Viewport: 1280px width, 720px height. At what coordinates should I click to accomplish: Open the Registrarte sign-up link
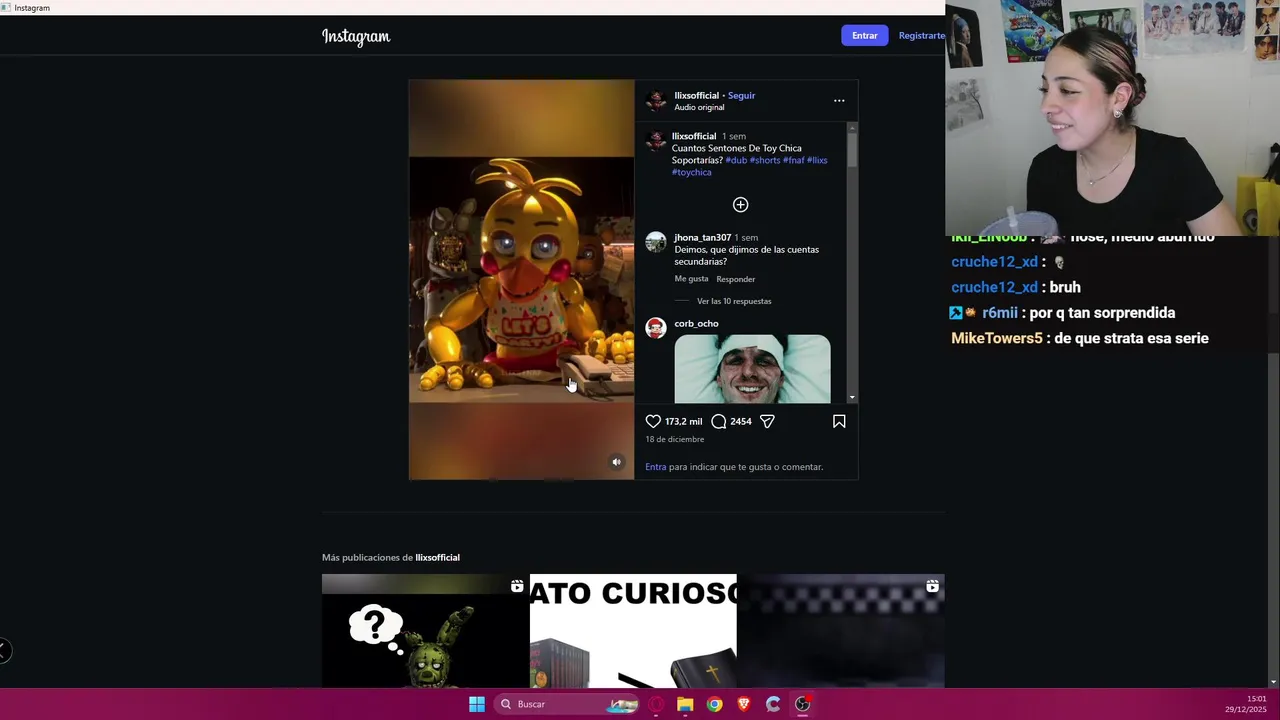921,35
